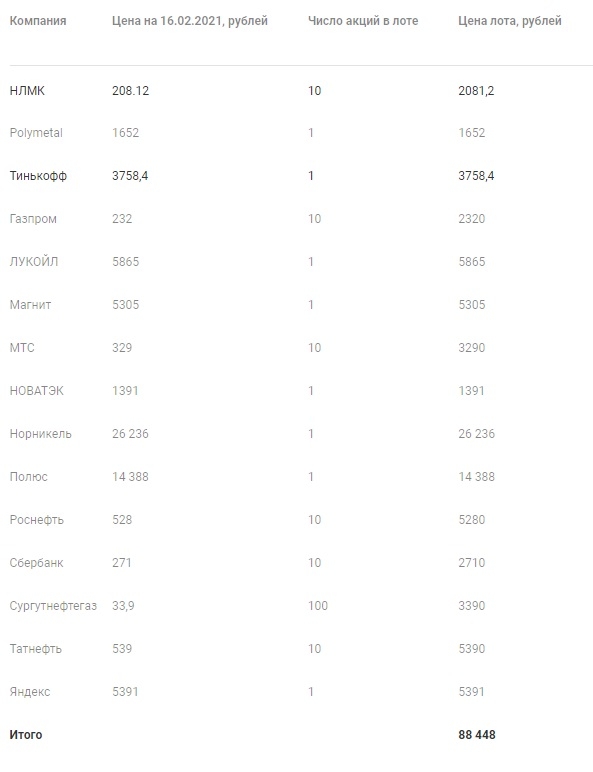Image resolution: width=593 pixels, height=772 pixels.
Task: Select the Тинькофф row name
Action: pyautogui.click(x=38, y=176)
